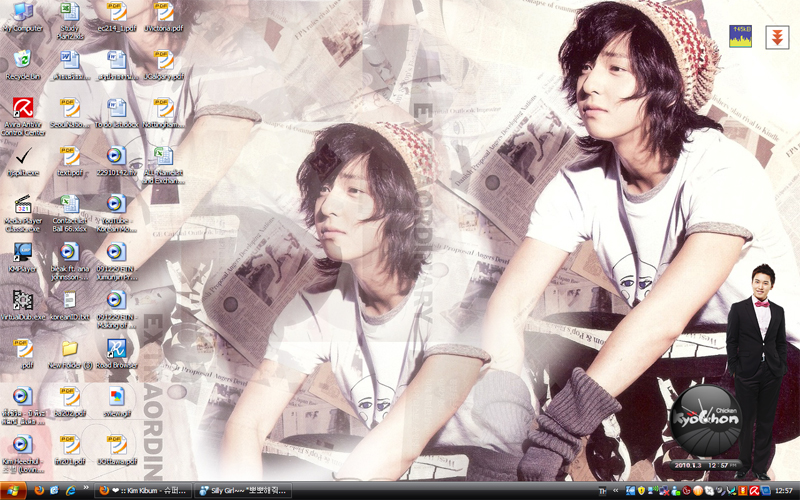Click the orange download manager tray icon

click(743, 491)
